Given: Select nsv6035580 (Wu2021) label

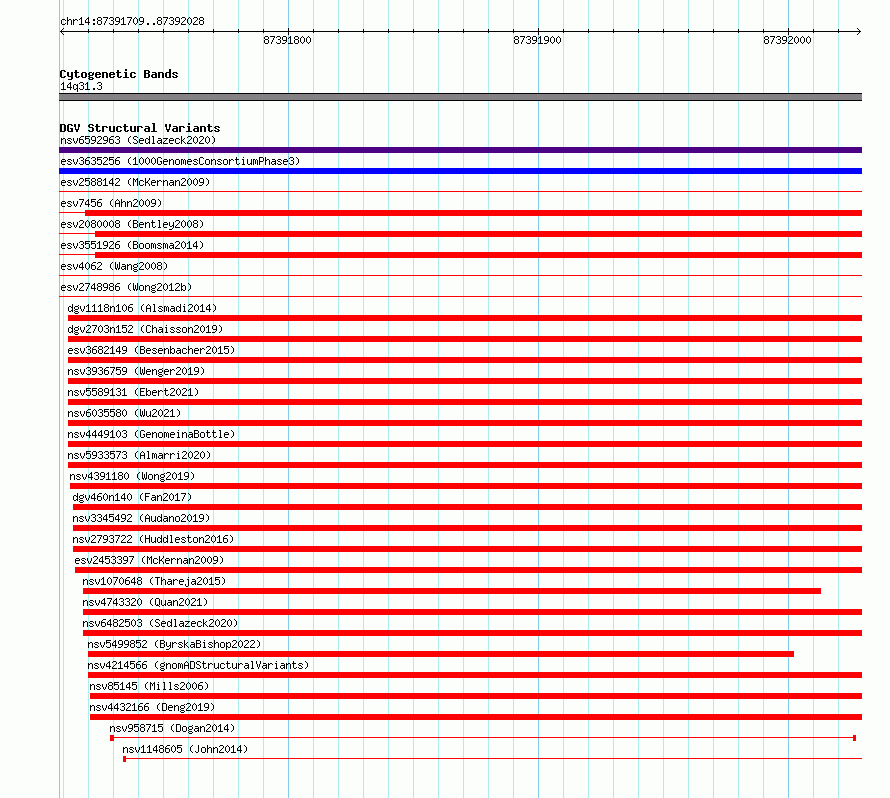Looking at the screenshot, I should pyautogui.click(x=124, y=413).
